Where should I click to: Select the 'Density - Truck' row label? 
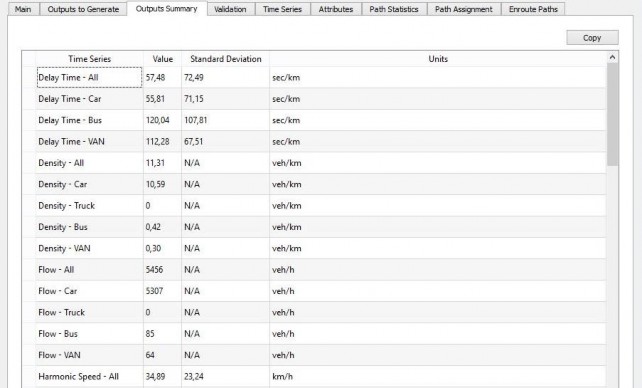pos(66,205)
